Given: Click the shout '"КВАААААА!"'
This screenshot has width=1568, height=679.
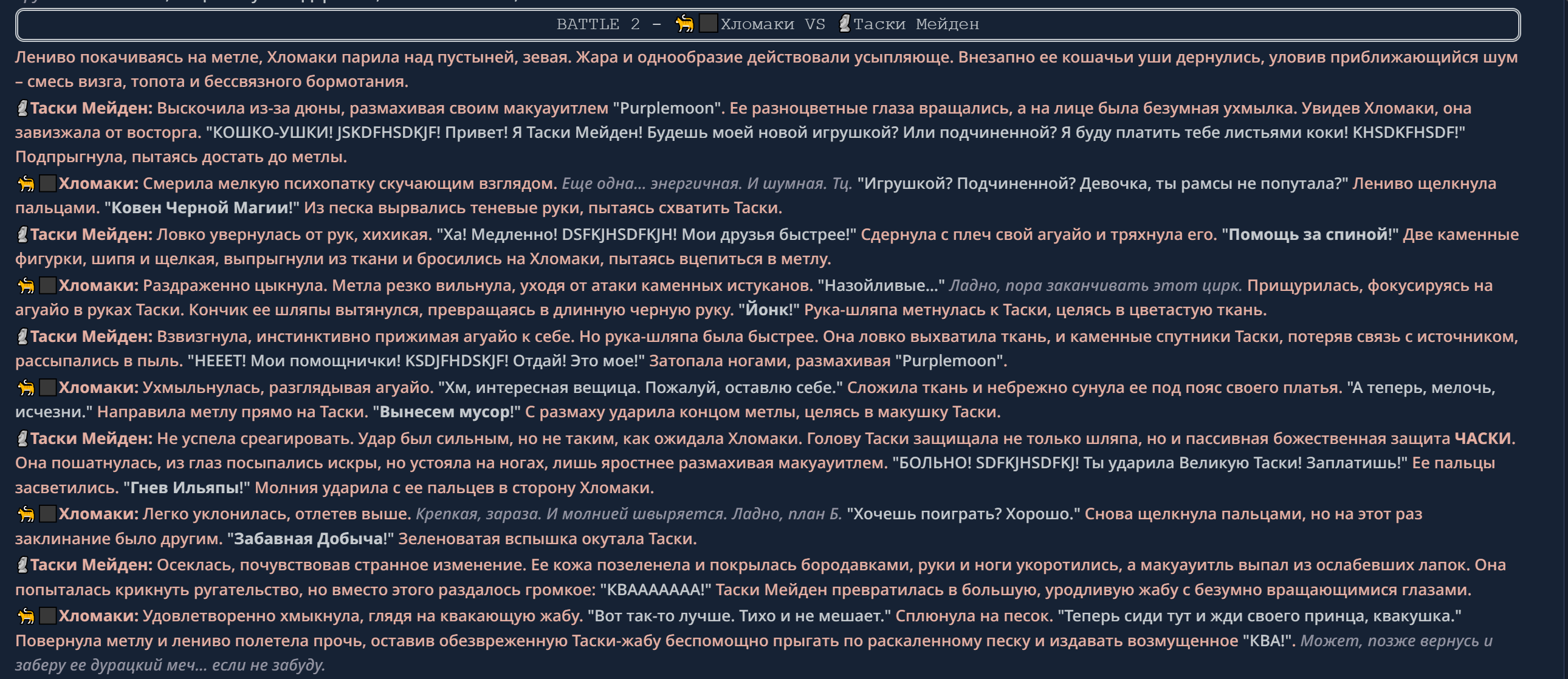Looking at the screenshot, I should click(x=656, y=590).
